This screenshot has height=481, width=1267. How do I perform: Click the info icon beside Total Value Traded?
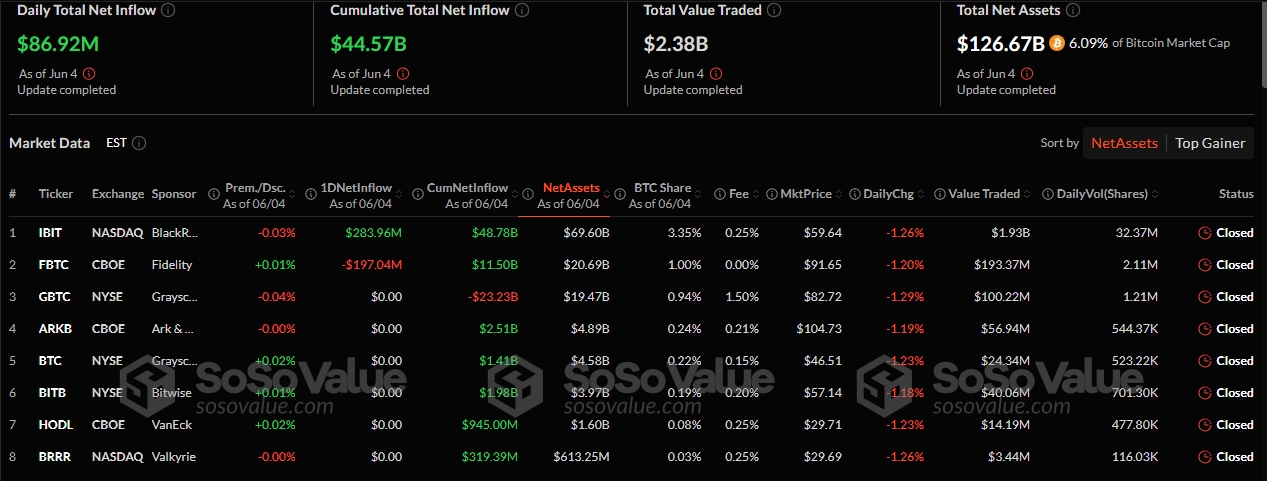point(775,10)
